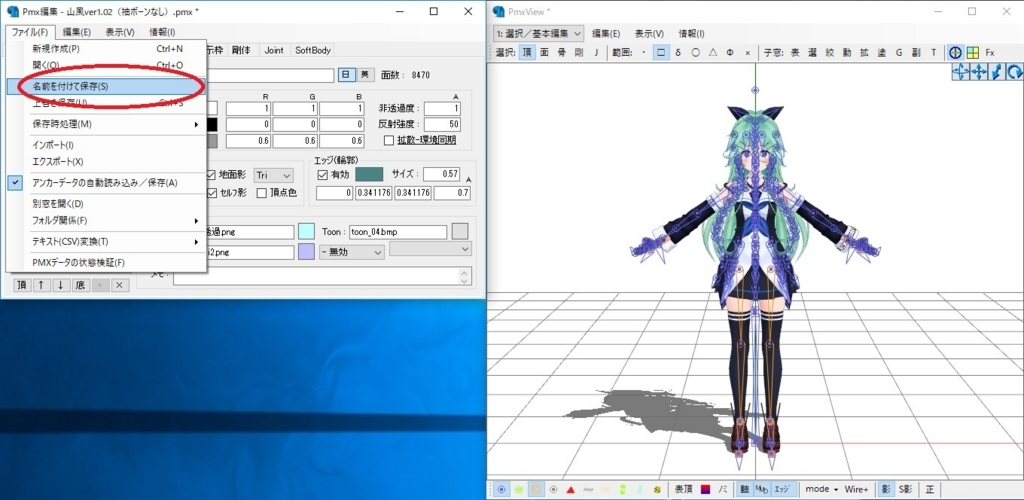This screenshot has width=1024, height=500.
Task: Click the teal edge color swatch
Action: pyautogui.click(x=369, y=175)
